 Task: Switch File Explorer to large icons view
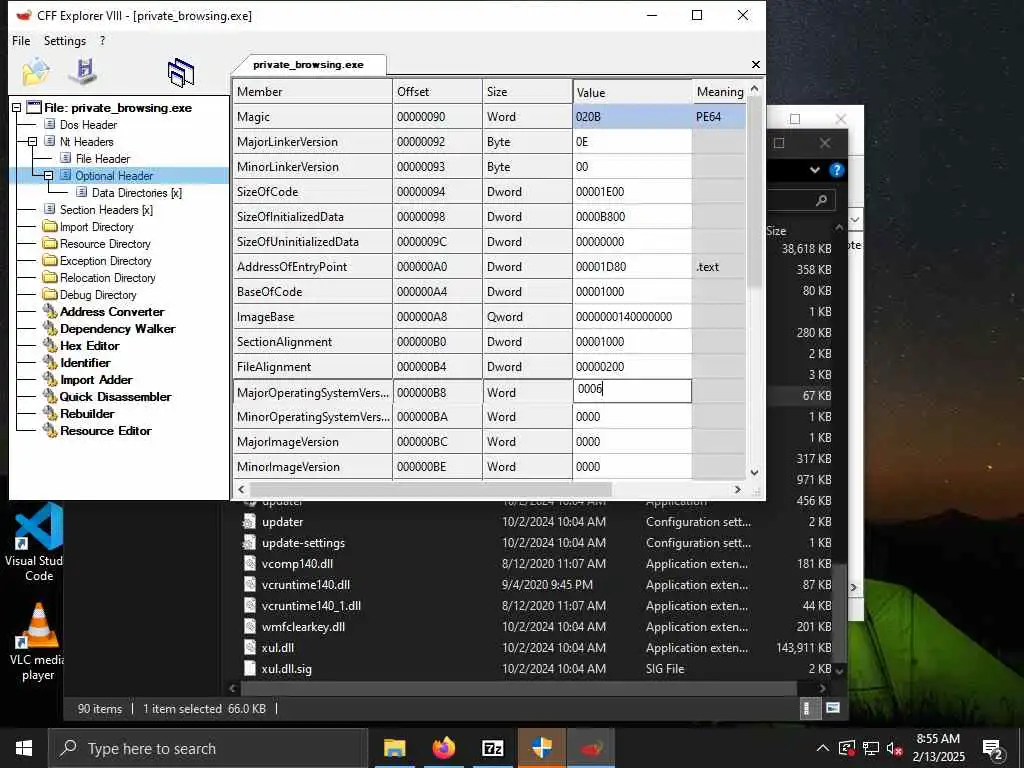(833, 708)
